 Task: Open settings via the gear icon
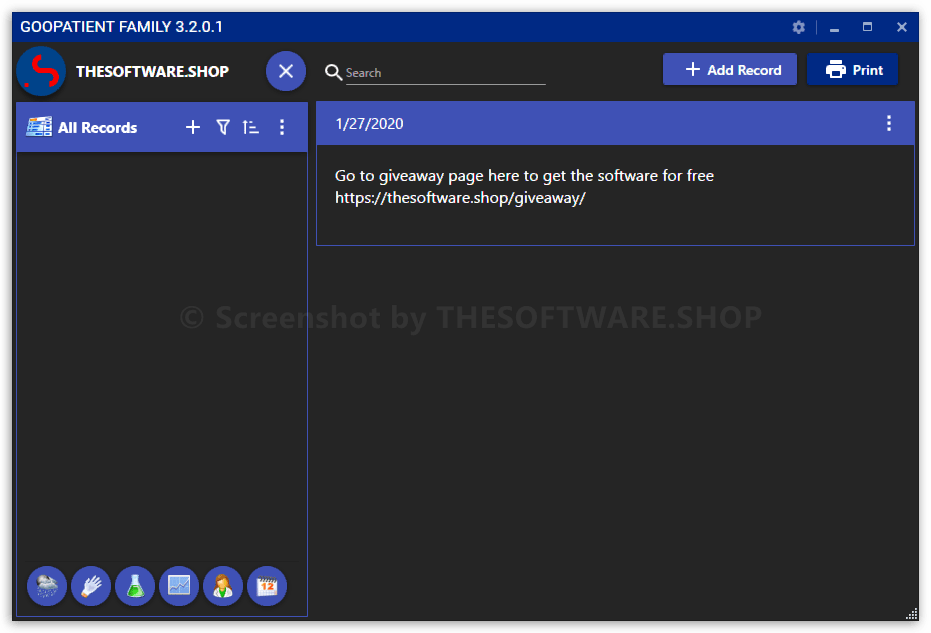(799, 27)
